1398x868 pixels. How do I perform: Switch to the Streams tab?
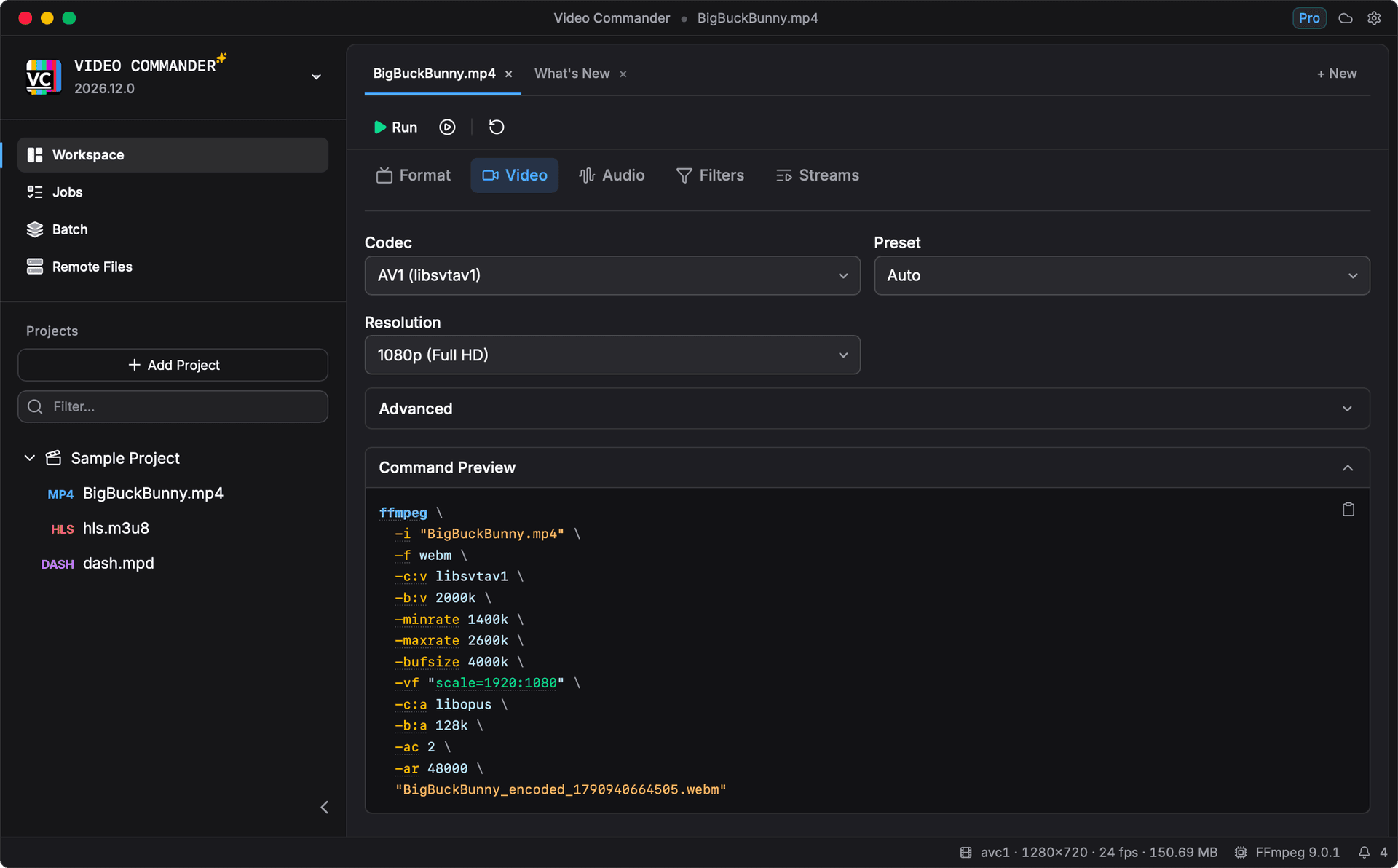click(x=818, y=175)
